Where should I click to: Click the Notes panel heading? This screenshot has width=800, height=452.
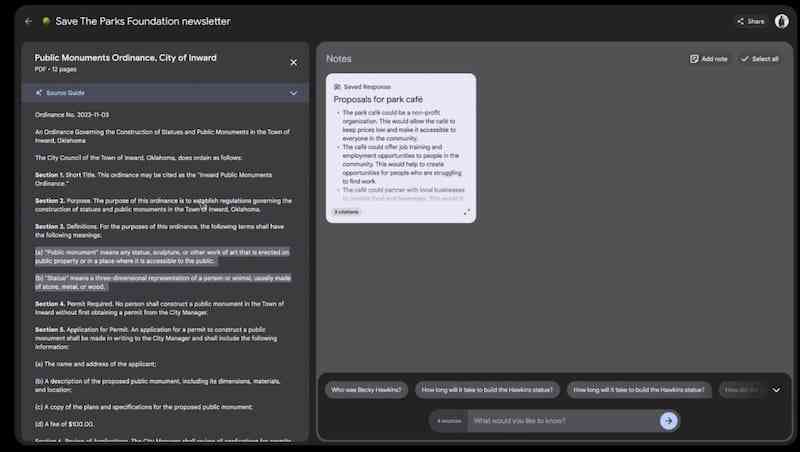pyautogui.click(x=339, y=59)
